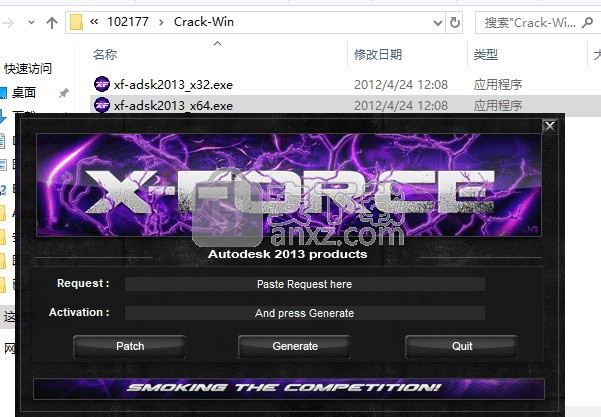Quit the X-Force keygen
This screenshot has height=417, width=601.
click(461, 346)
